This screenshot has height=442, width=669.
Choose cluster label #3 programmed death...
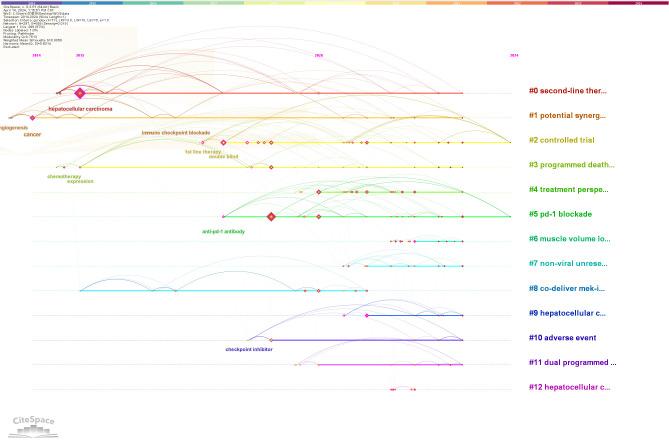572,165
